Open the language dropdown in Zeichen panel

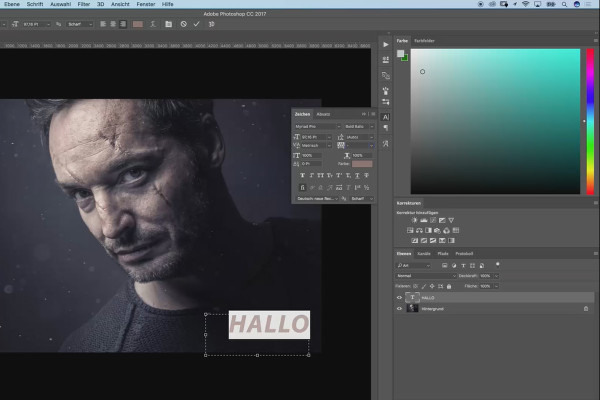pyautogui.click(x=317, y=199)
